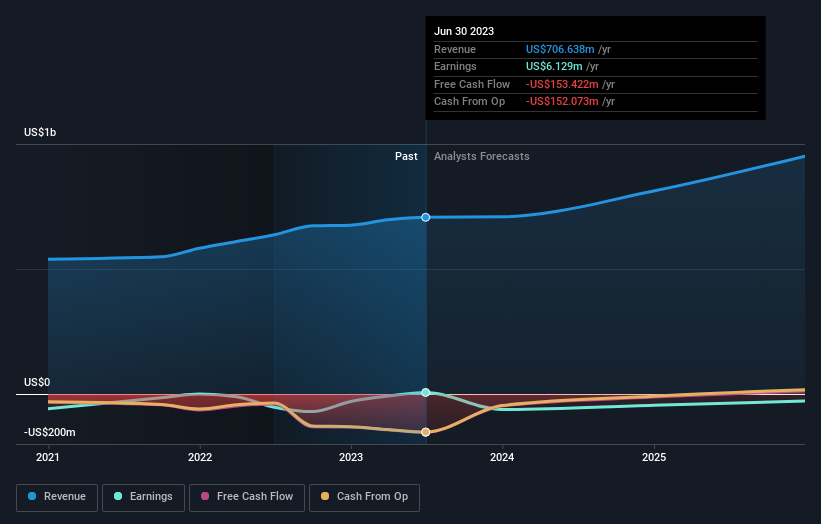Click the Revenue row label in tooltip
This screenshot has width=821, height=524.
point(455,49)
